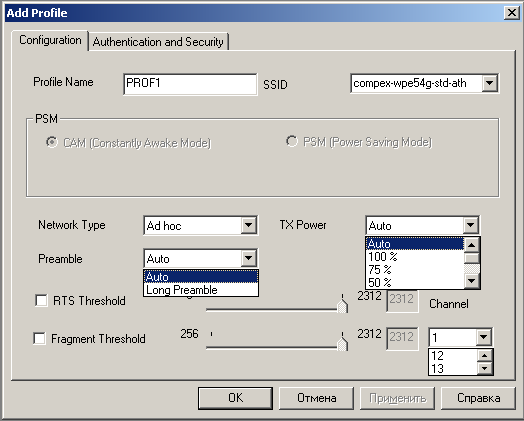524x421 pixels.
Task: Choose Auto in the Preamble list
Action: click(201, 277)
